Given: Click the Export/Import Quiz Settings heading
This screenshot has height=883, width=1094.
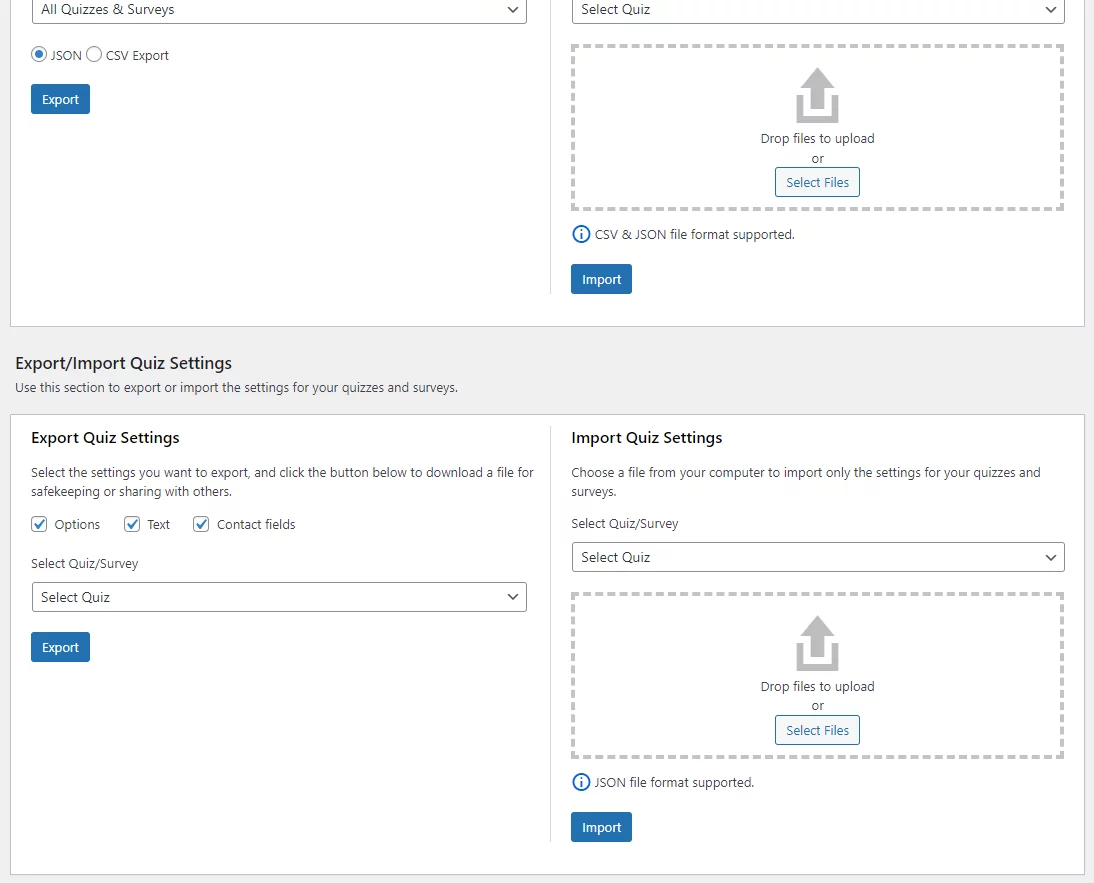Looking at the screenshot, I should pos(123,363).
